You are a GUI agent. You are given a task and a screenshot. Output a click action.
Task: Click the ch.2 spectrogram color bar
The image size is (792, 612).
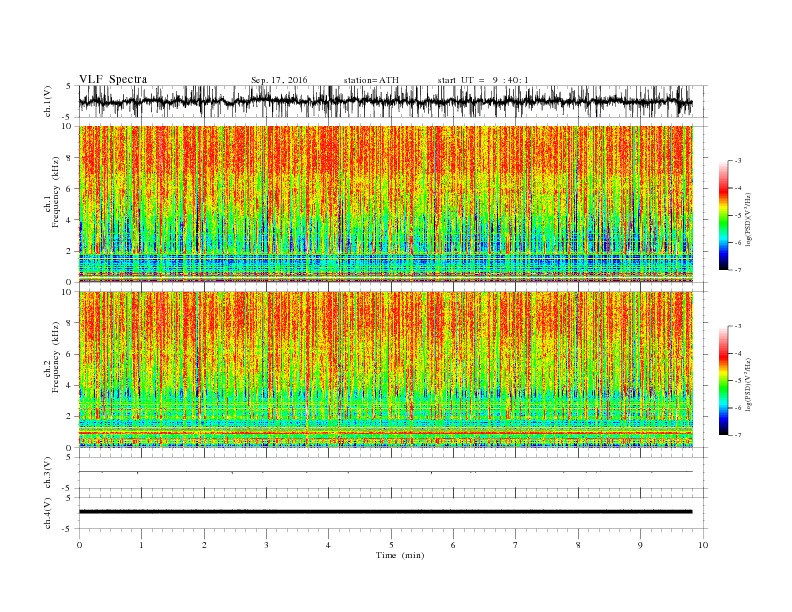724,381
